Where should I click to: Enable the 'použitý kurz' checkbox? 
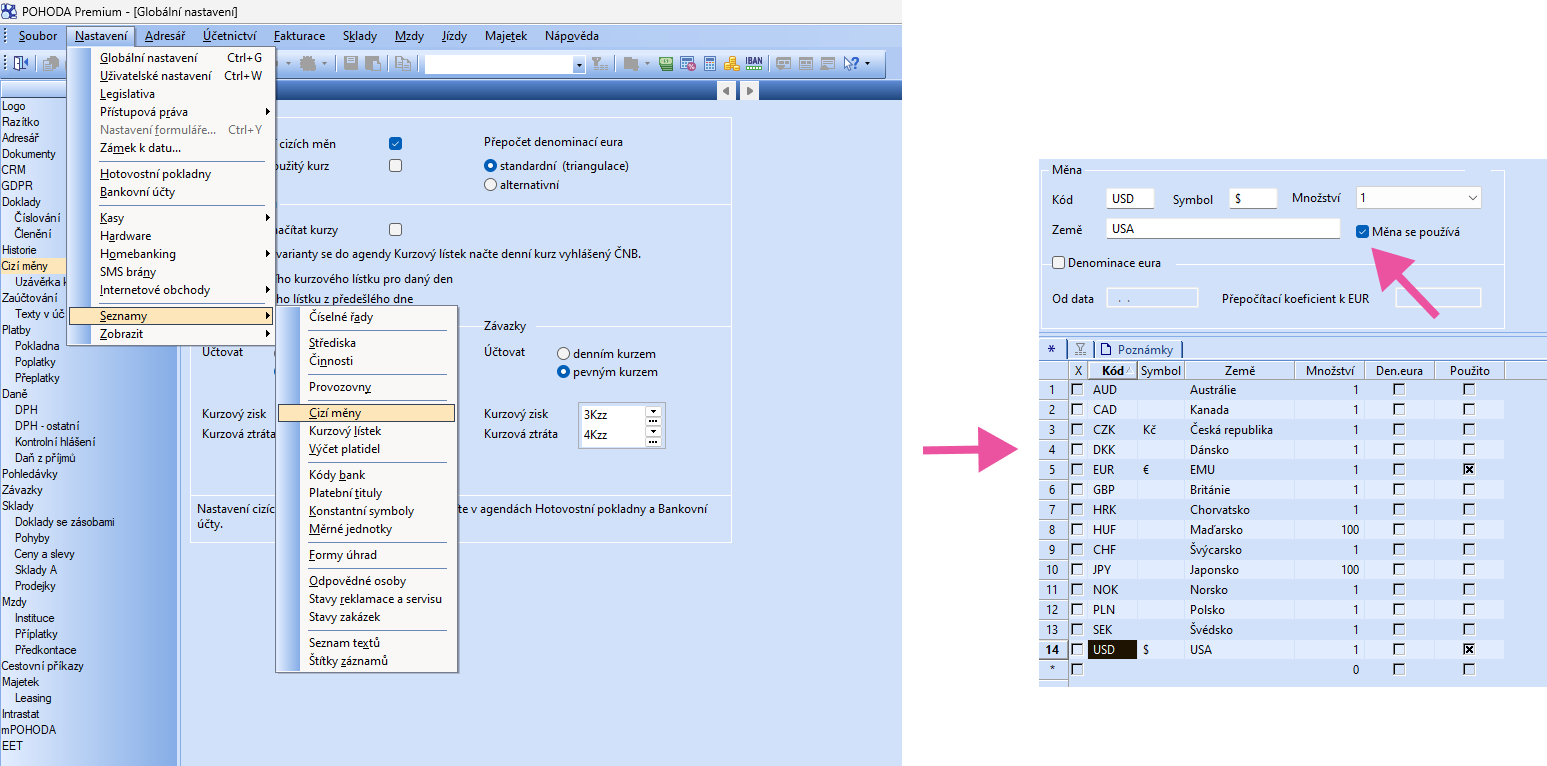tap(395, 166)
